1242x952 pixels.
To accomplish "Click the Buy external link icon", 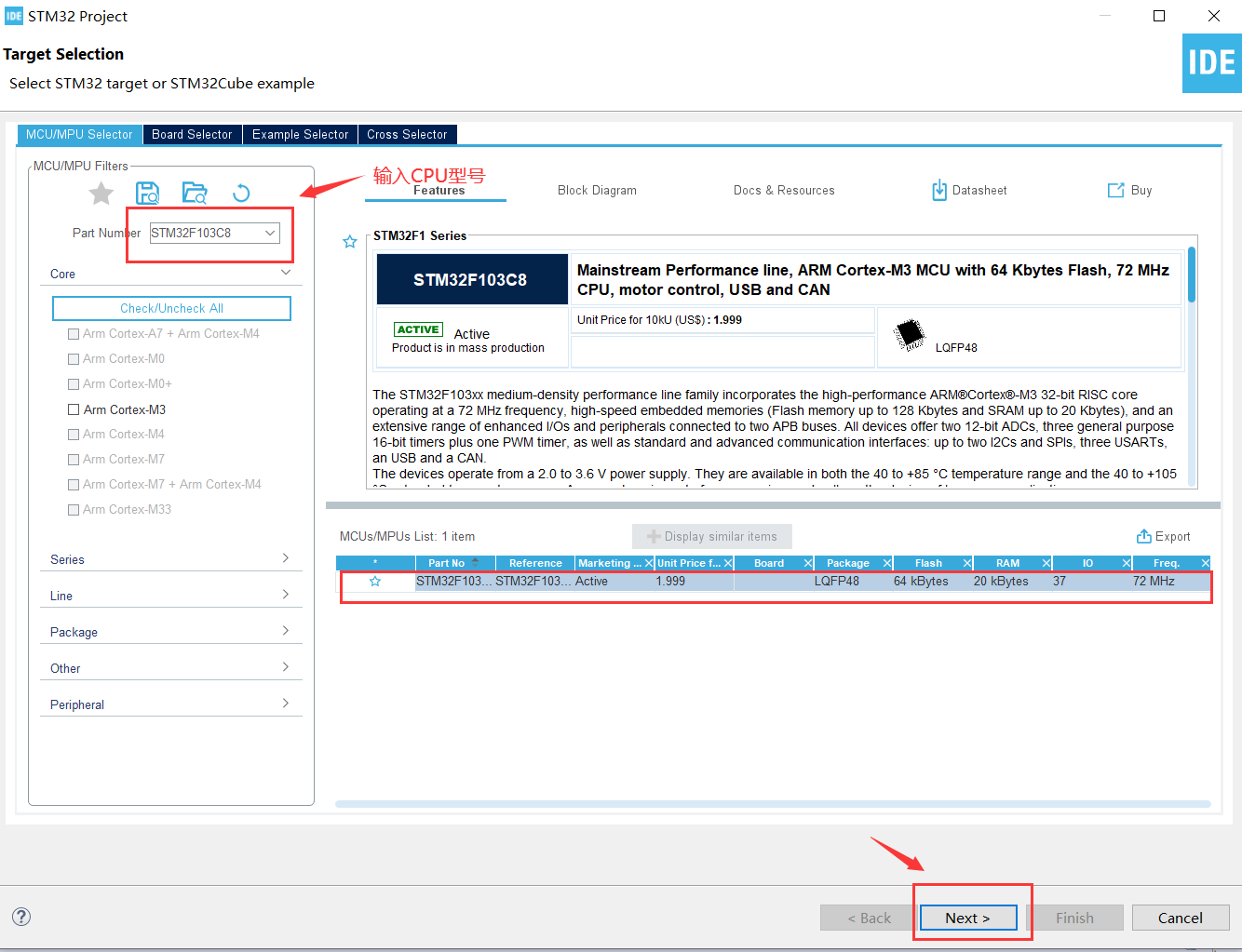I will coord(1115,190).
